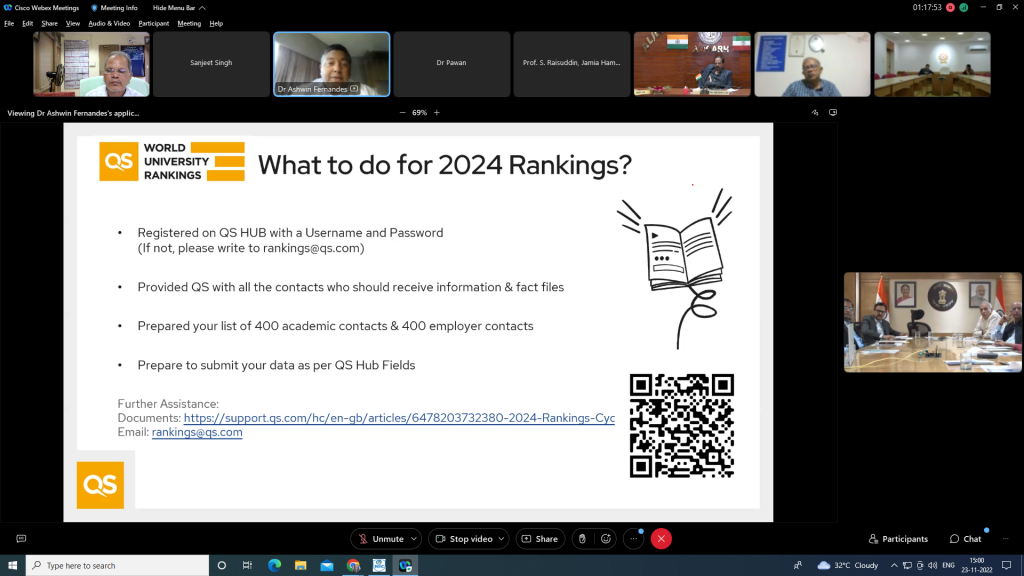Expand audio options arrow next to Unmute
The height and width of the screenshot is (576, 1024).
[413, 539]
